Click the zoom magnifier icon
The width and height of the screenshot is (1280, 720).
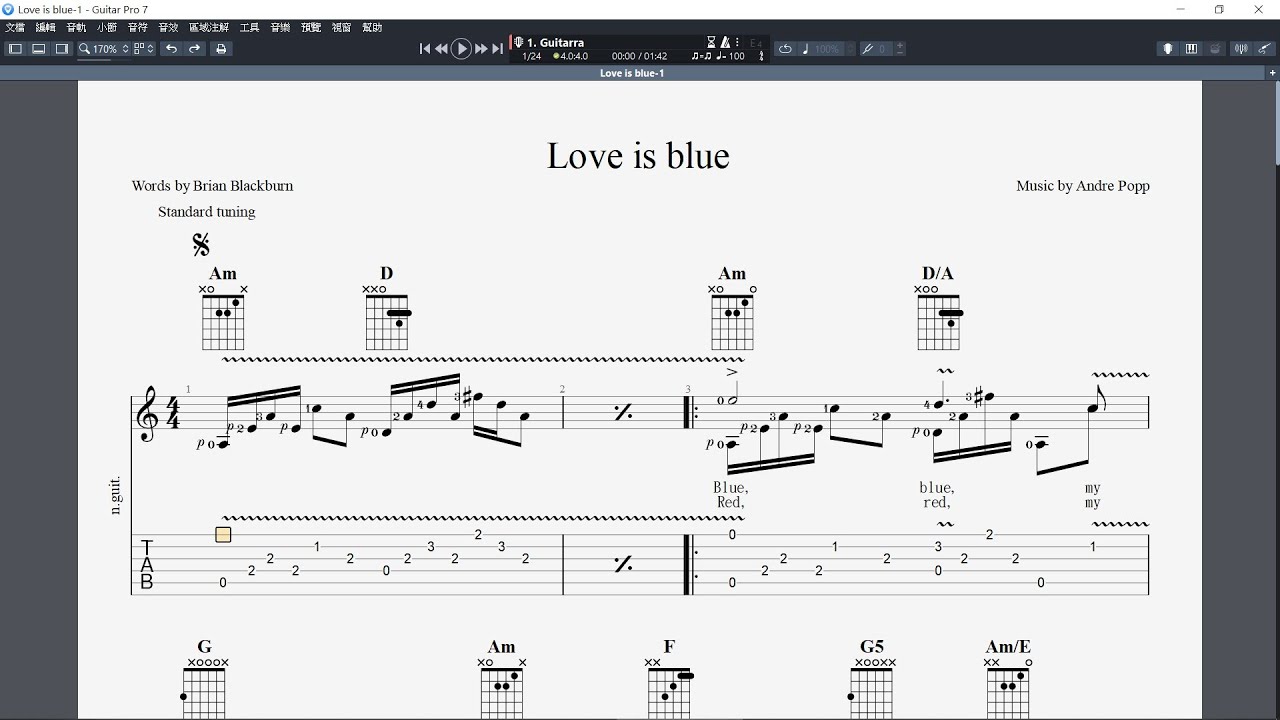point(84,49)
